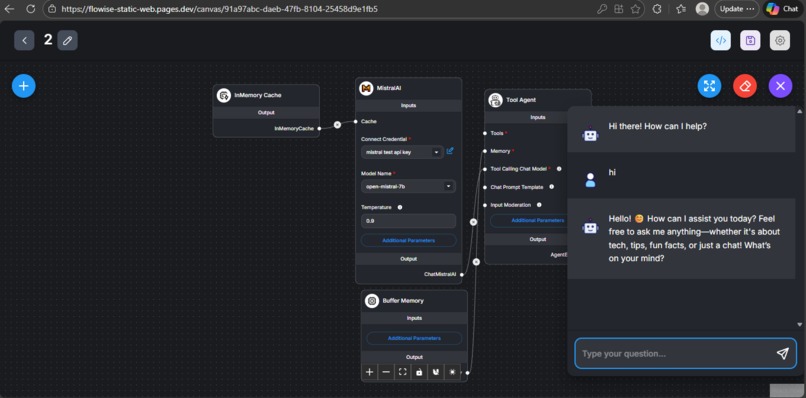Open the Connect Credential dropdown
The image size is (806, 398).
(402, 152)
